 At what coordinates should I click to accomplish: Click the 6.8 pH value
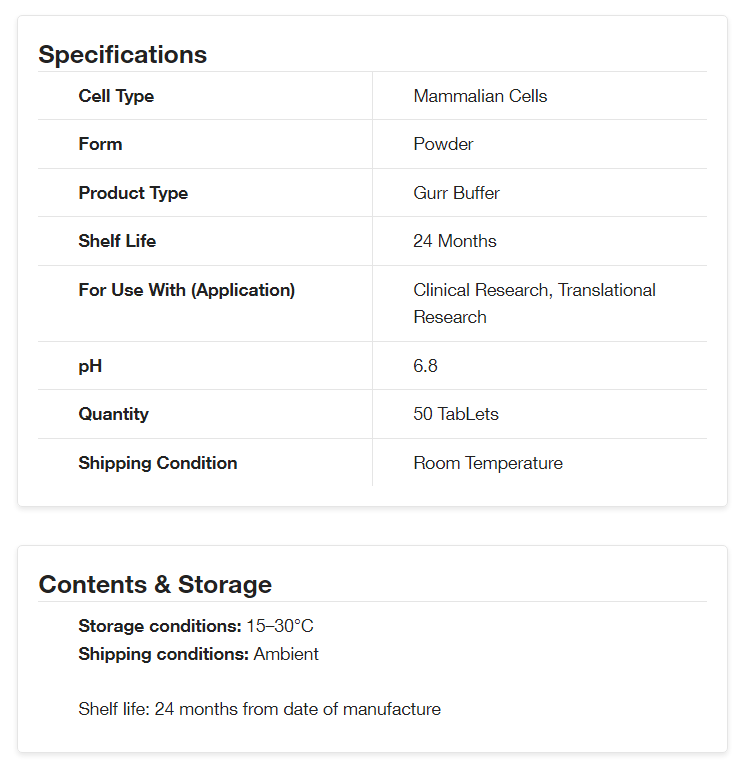click(425, 366)
